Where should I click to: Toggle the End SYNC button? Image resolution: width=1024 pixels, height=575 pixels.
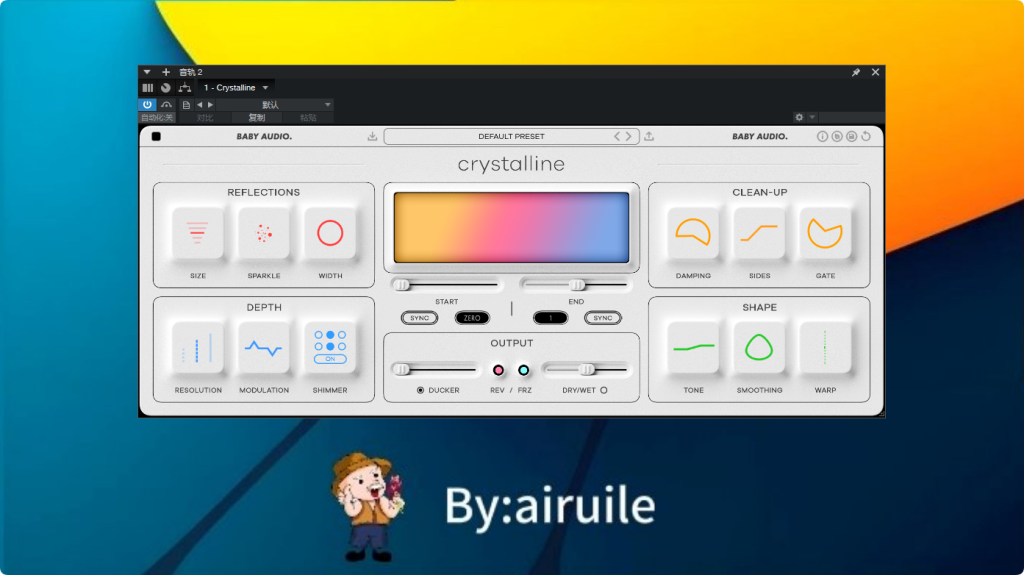(x=603, y=318)
